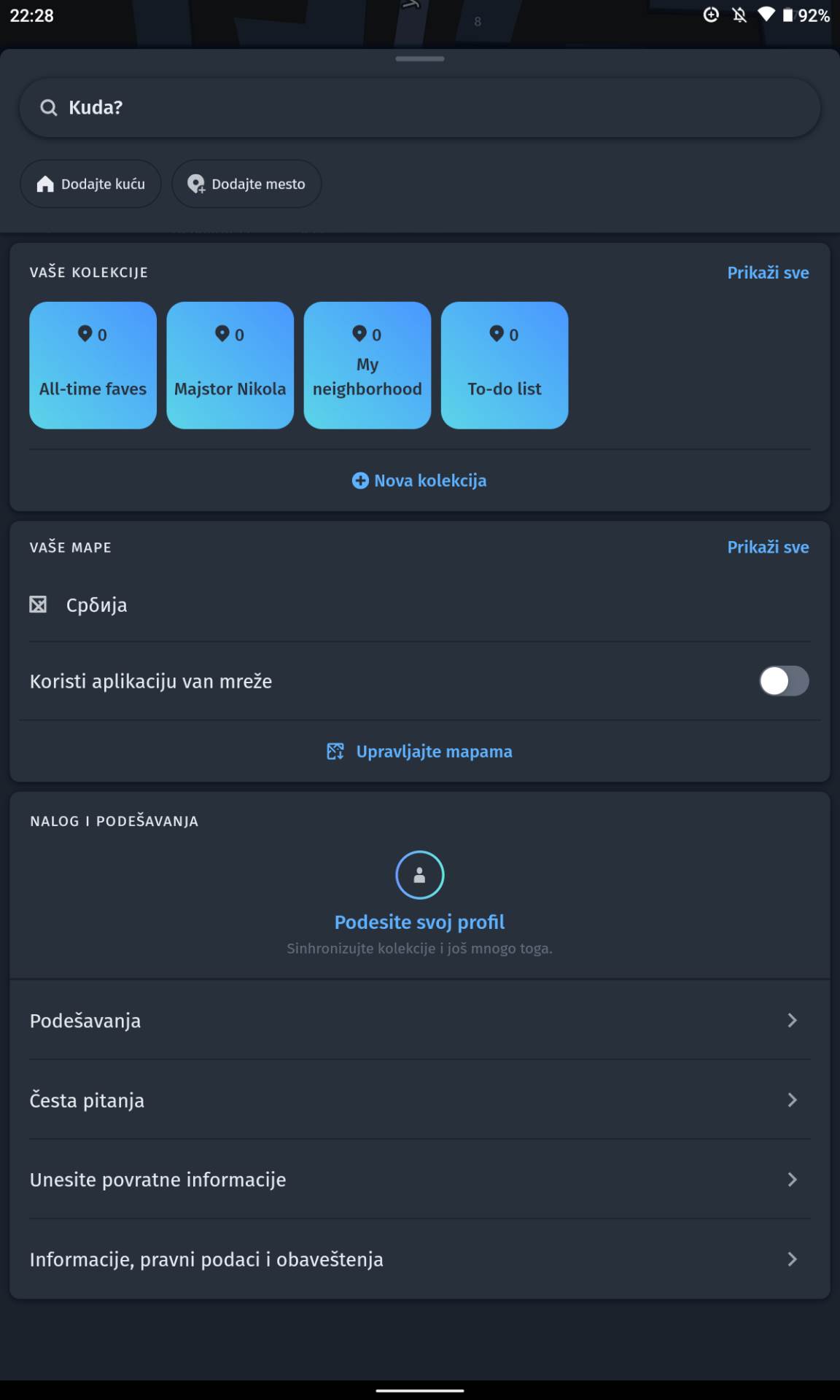Viewport: 840px width, 1400px height.
Task: Expand Podešavanja with its chevron
Action: pyautogui.click(x=793, y=1020)
